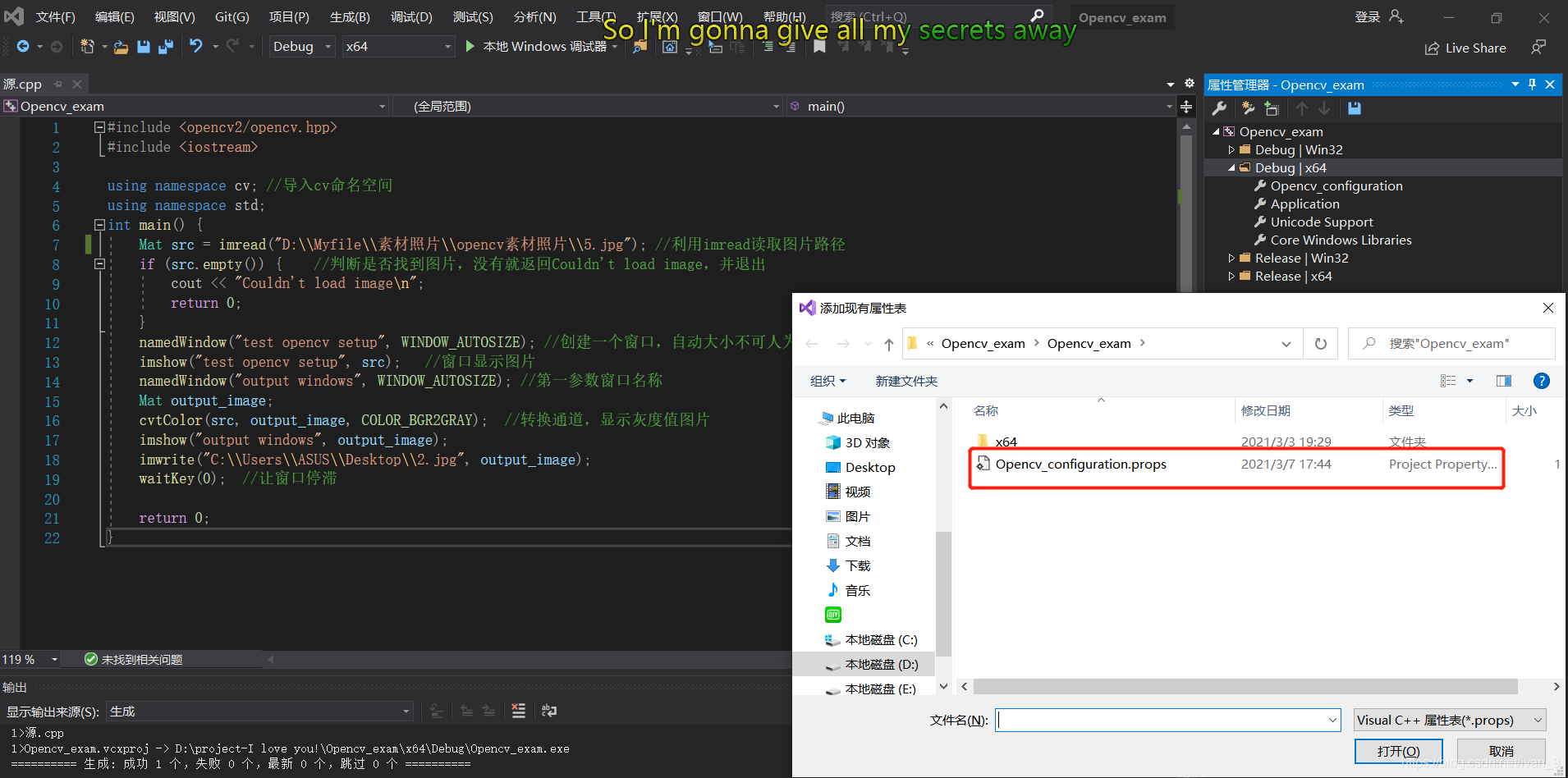The image size is (1568, 778).
Task: Click the new project icon in toolbar
Action: point(87,47)
